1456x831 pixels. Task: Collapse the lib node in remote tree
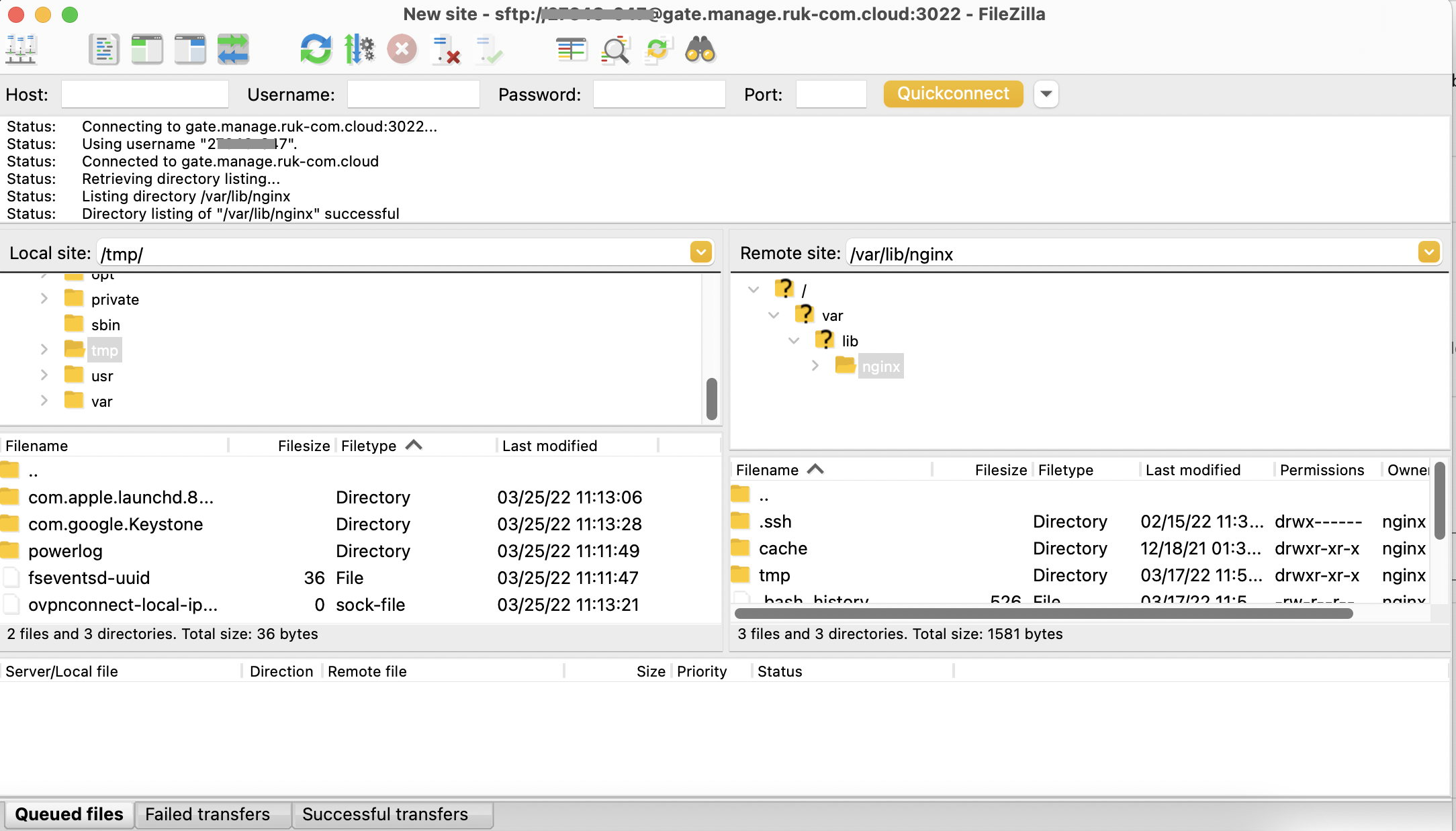tap(794, 340)
